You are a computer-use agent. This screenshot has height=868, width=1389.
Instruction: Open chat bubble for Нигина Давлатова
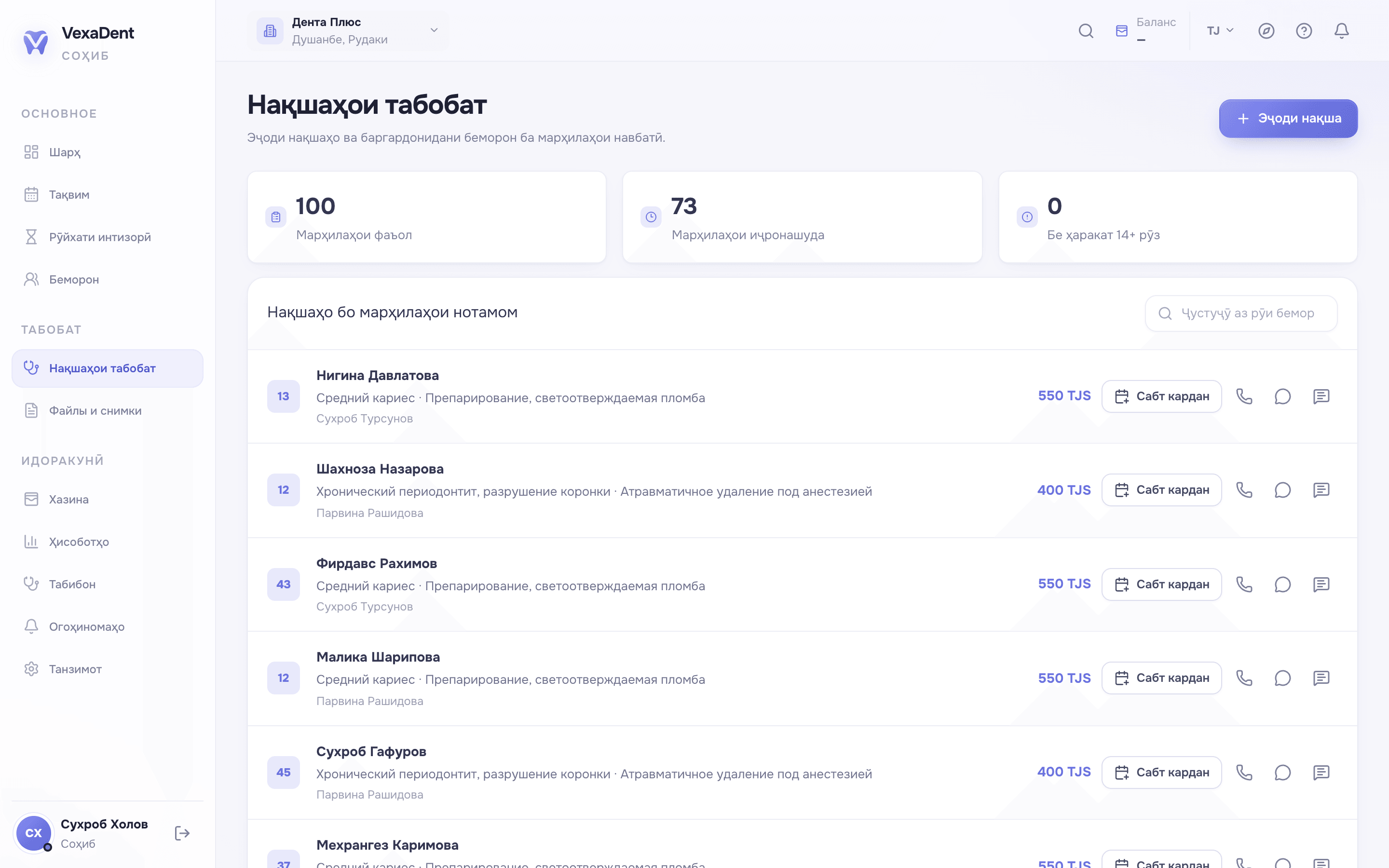(x=1282, y=396)
